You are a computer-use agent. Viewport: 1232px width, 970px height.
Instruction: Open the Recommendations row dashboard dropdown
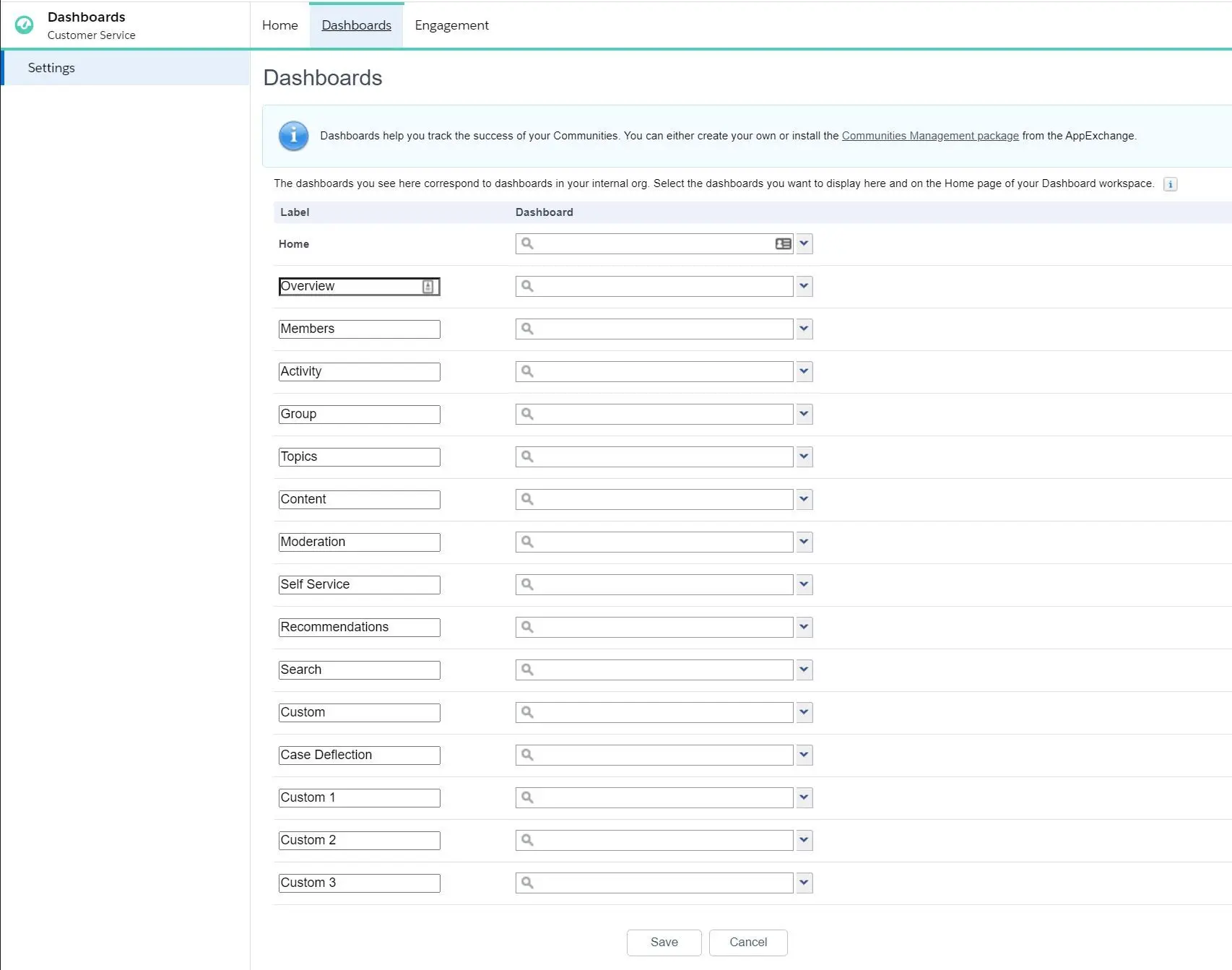(x=804, y=627)
